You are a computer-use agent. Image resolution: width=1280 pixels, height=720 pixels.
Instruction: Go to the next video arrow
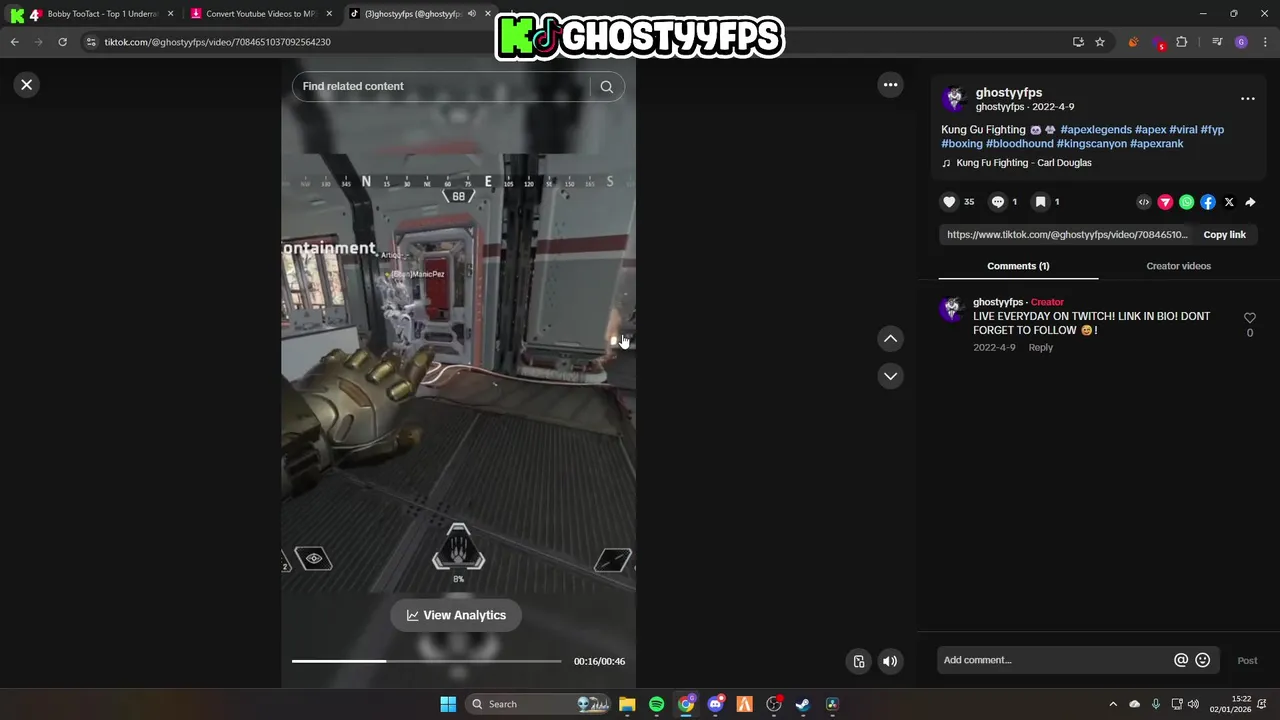click(x=890, y=376)
